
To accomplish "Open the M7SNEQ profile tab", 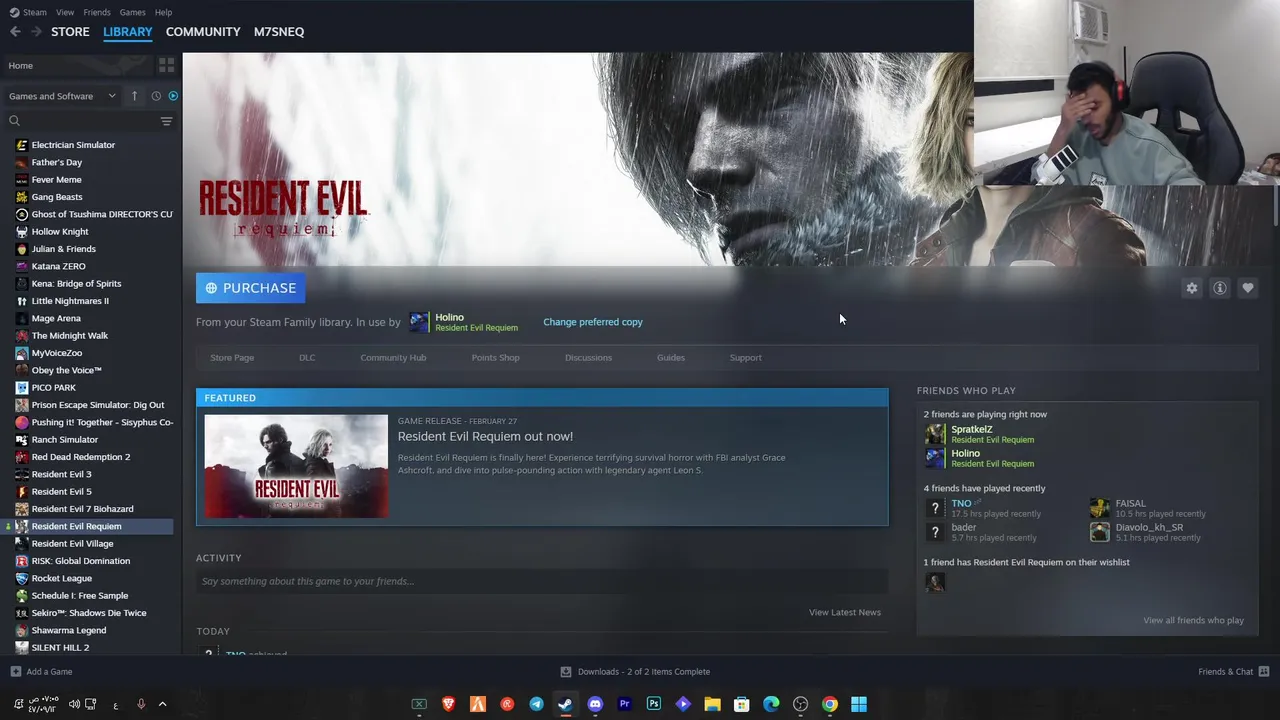I will [x=279, y=32].
